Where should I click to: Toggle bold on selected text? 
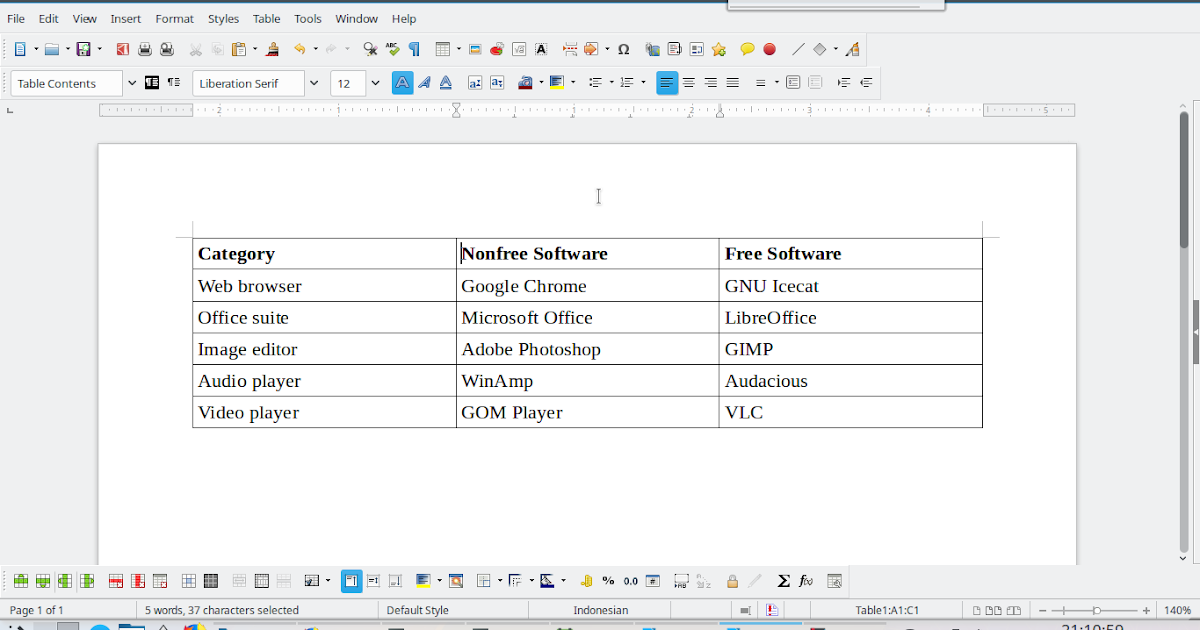click(401, 83)
